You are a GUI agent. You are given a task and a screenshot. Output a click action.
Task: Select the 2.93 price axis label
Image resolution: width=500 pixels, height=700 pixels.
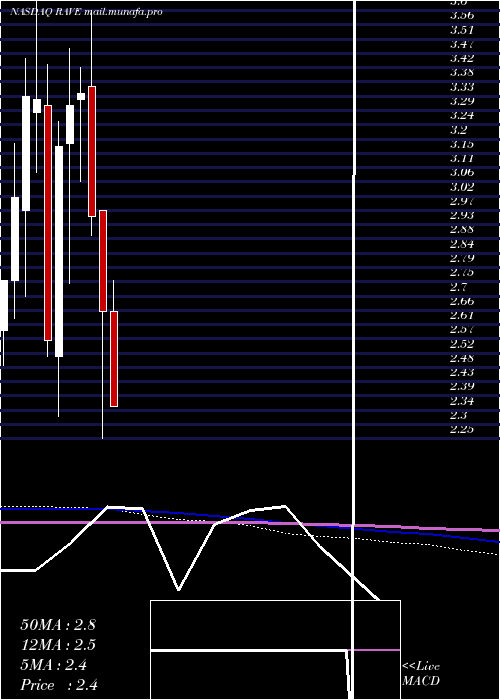462,215
